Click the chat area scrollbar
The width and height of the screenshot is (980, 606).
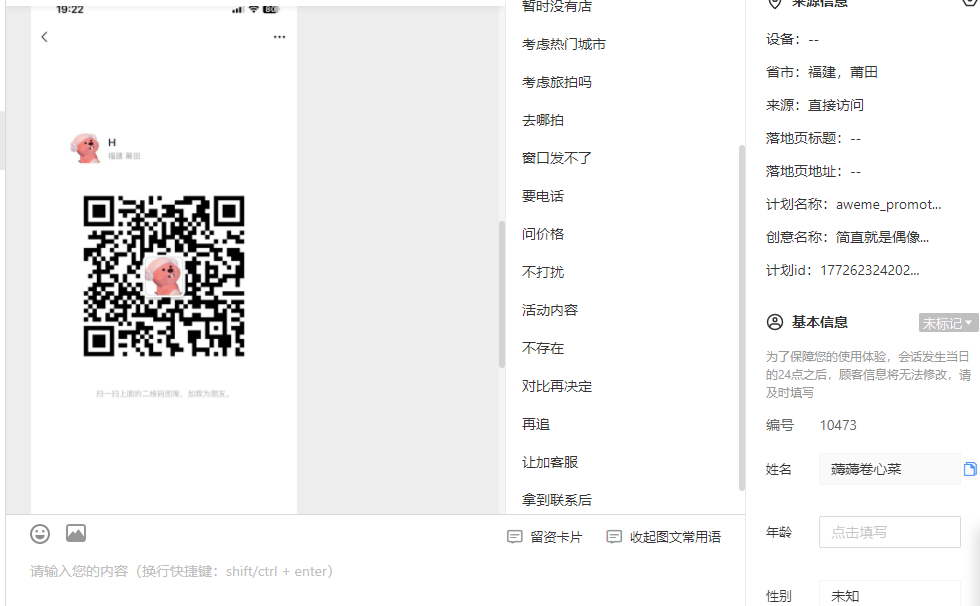pos(501,294)
